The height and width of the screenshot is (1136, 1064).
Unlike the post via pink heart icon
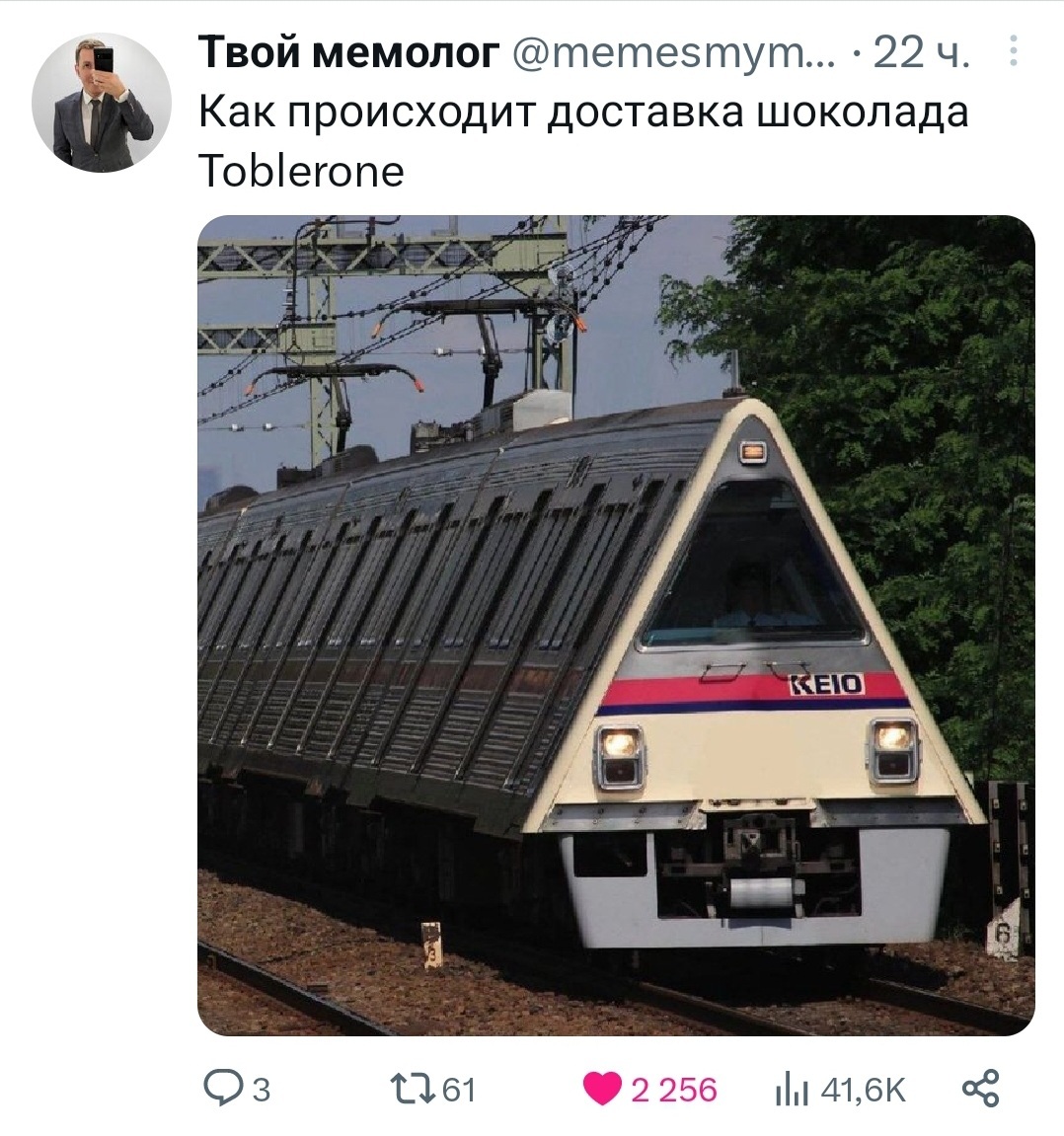602,1089
